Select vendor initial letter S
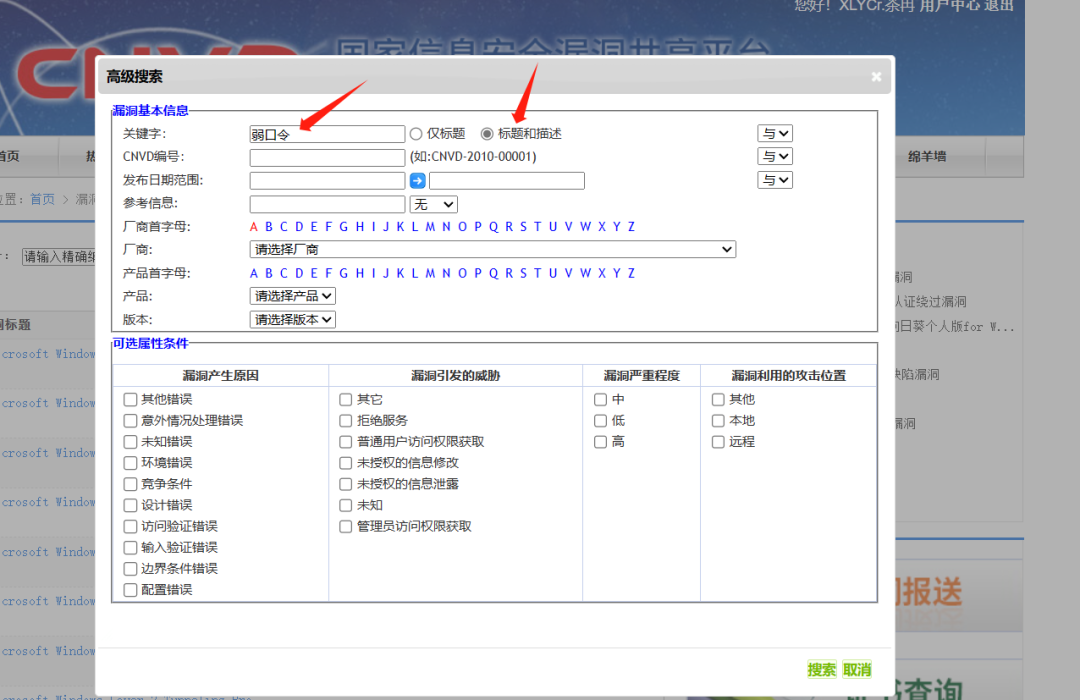The image size is (1080, 700). [x=523, y=227]
